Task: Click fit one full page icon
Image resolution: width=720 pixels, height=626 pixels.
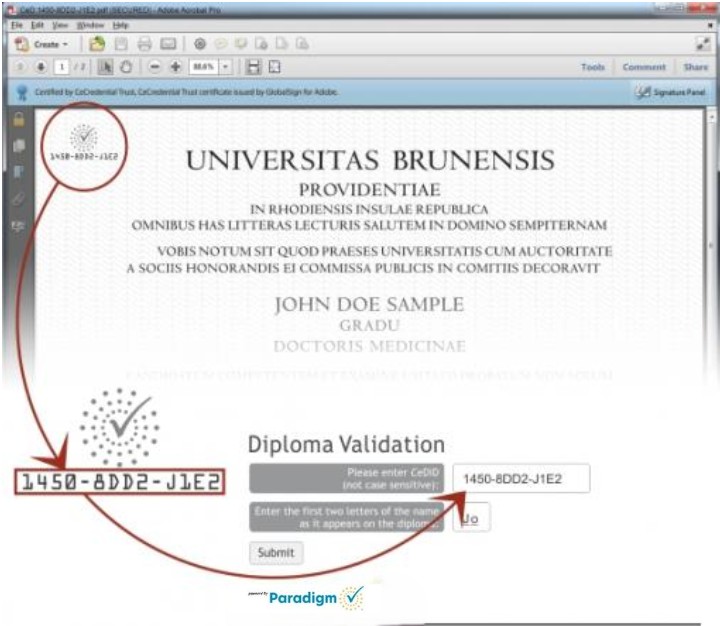Action: click(x=275, y=67)
